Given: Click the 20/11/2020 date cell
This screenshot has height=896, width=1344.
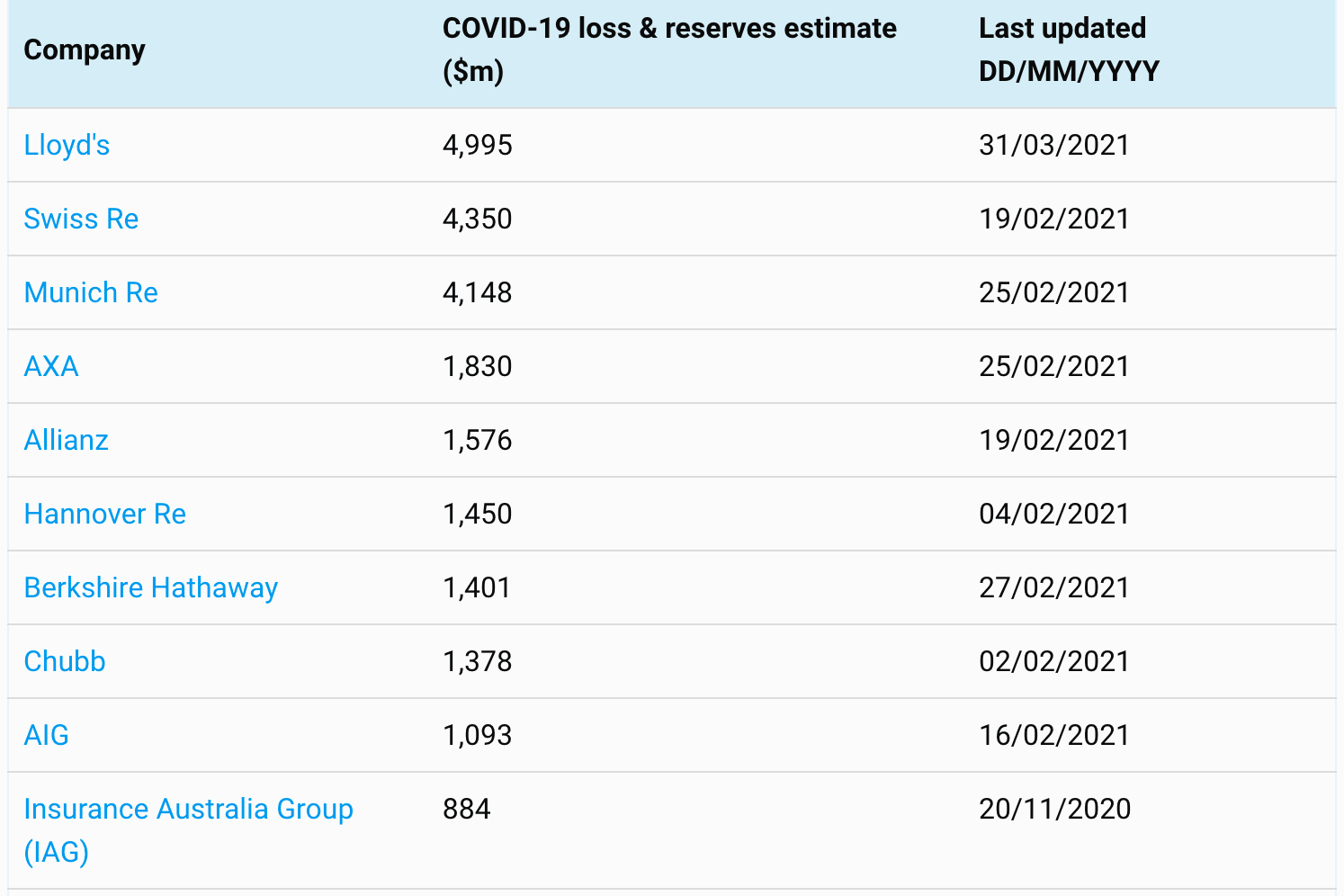Looking at the screenshot, I should [x=1054, y=809].
